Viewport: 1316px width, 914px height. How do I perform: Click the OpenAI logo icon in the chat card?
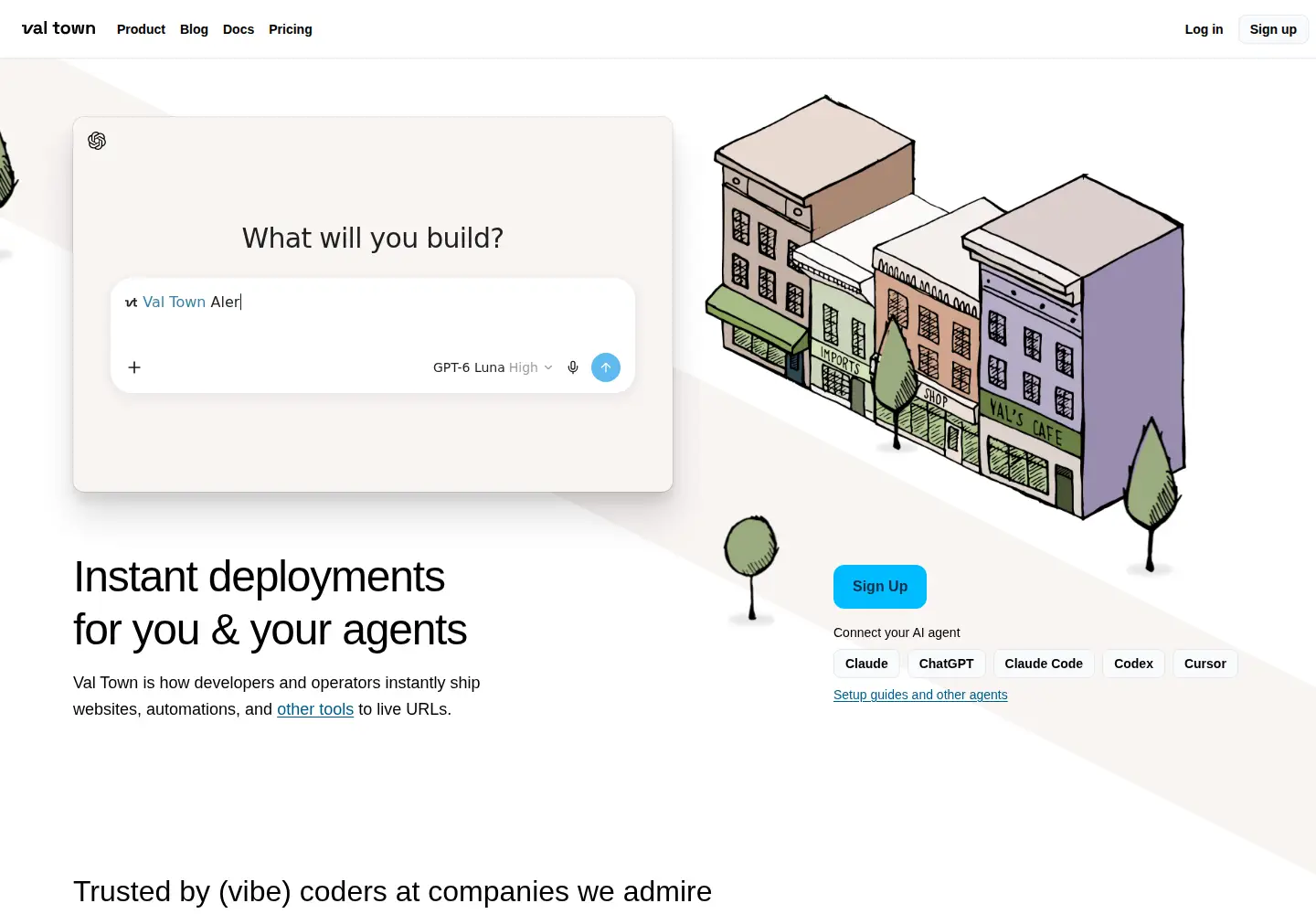[x=97, y=141]
